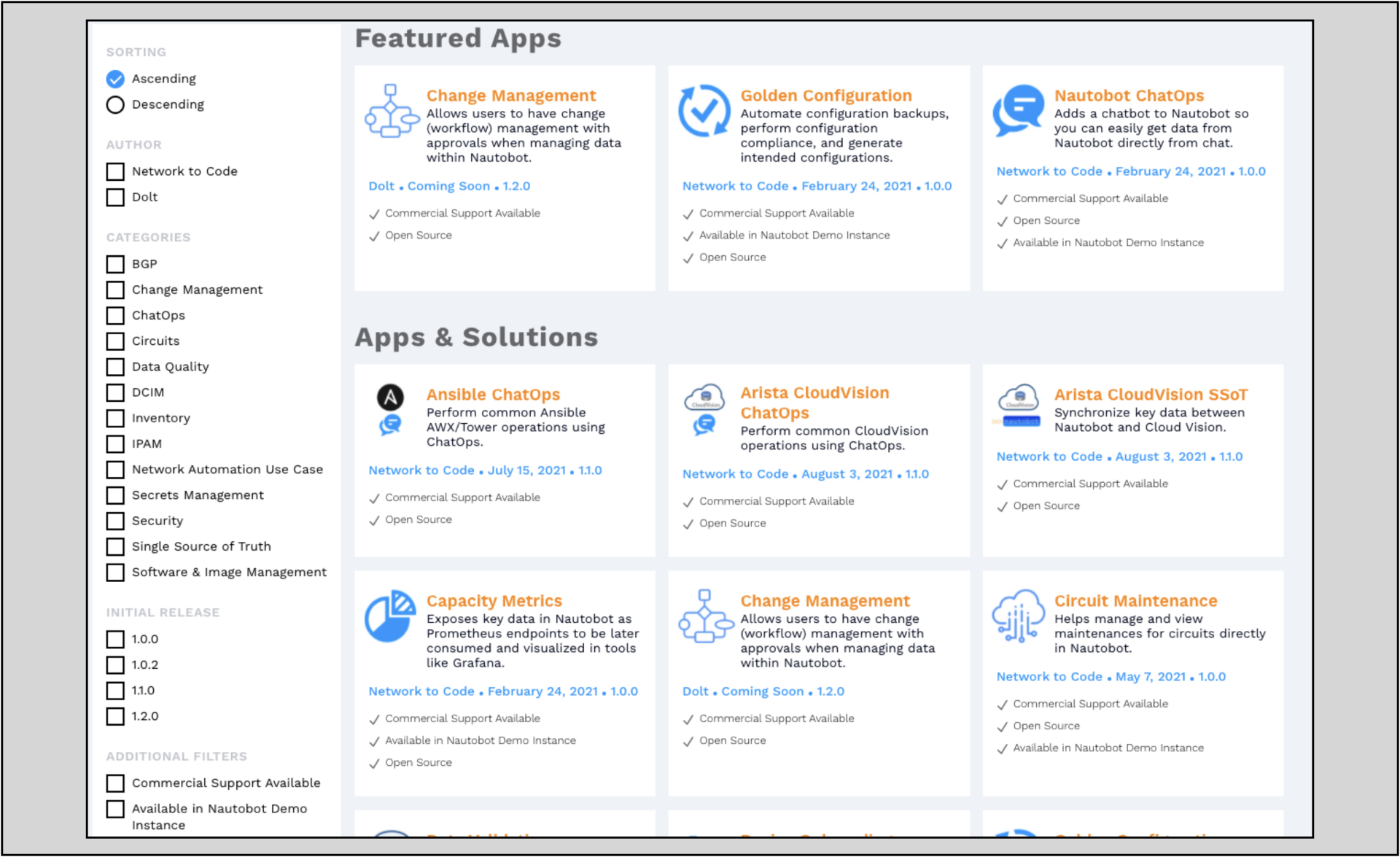
Task: Click the 'CATEGORIES' section label
Action: [148, 237]
